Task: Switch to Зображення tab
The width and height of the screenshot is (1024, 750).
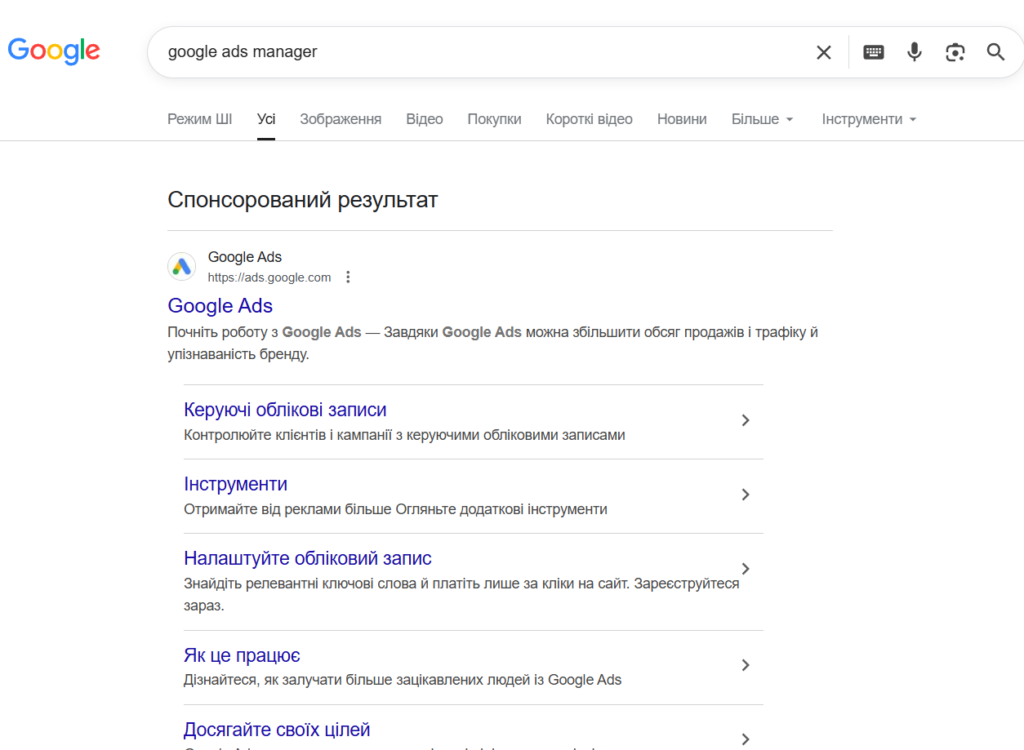Action: 340,119
